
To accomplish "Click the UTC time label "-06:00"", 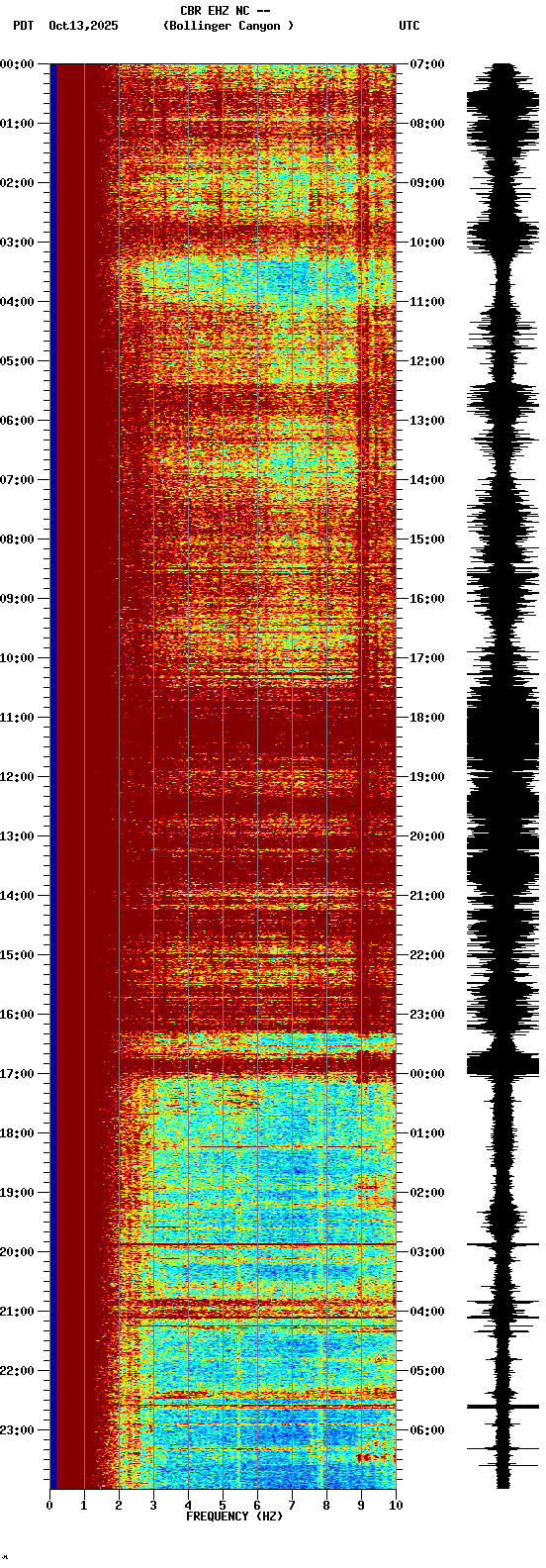I will click(x=426, y=1430).
